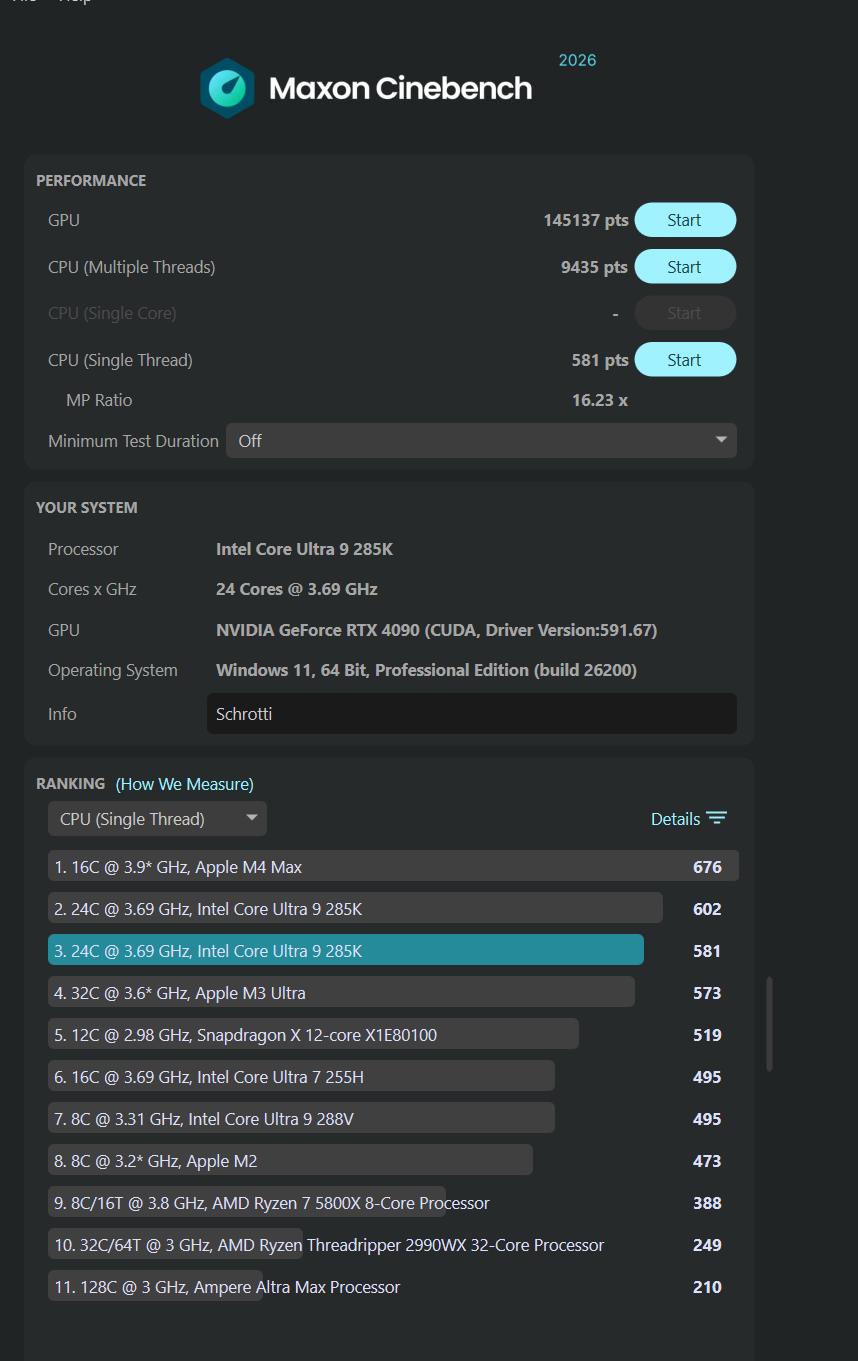Select the Intel Core Ultra 7 255H row
The width and height of the screenshot is (858, 1361).
click(x=393, y=1077)
